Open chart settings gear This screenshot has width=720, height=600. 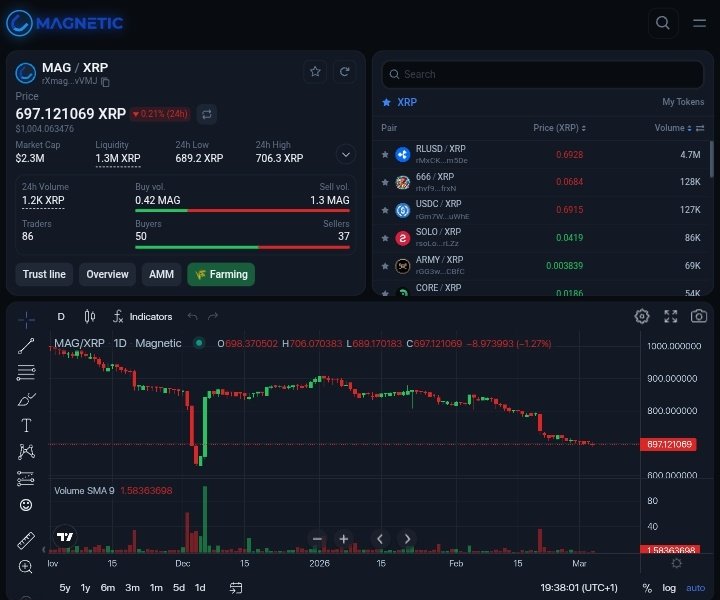(641, 316)
